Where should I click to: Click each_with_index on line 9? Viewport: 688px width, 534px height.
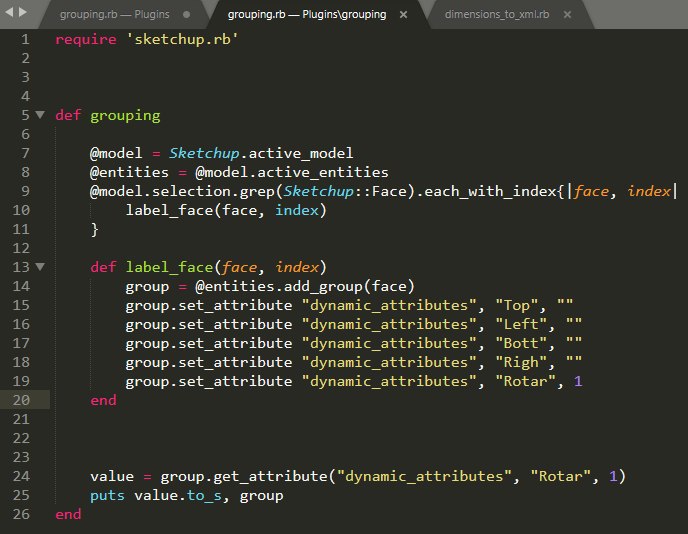pyautogui.click(x=490, y=191)
